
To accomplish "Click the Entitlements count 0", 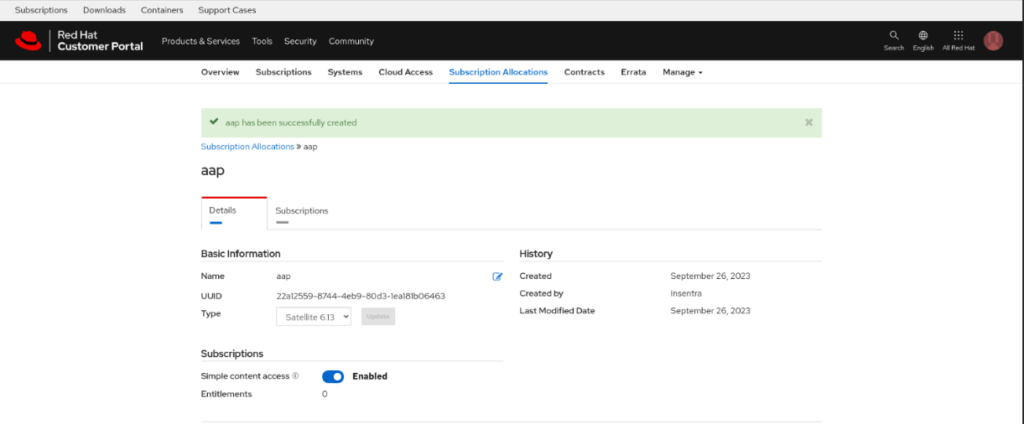I will (325, 394).
